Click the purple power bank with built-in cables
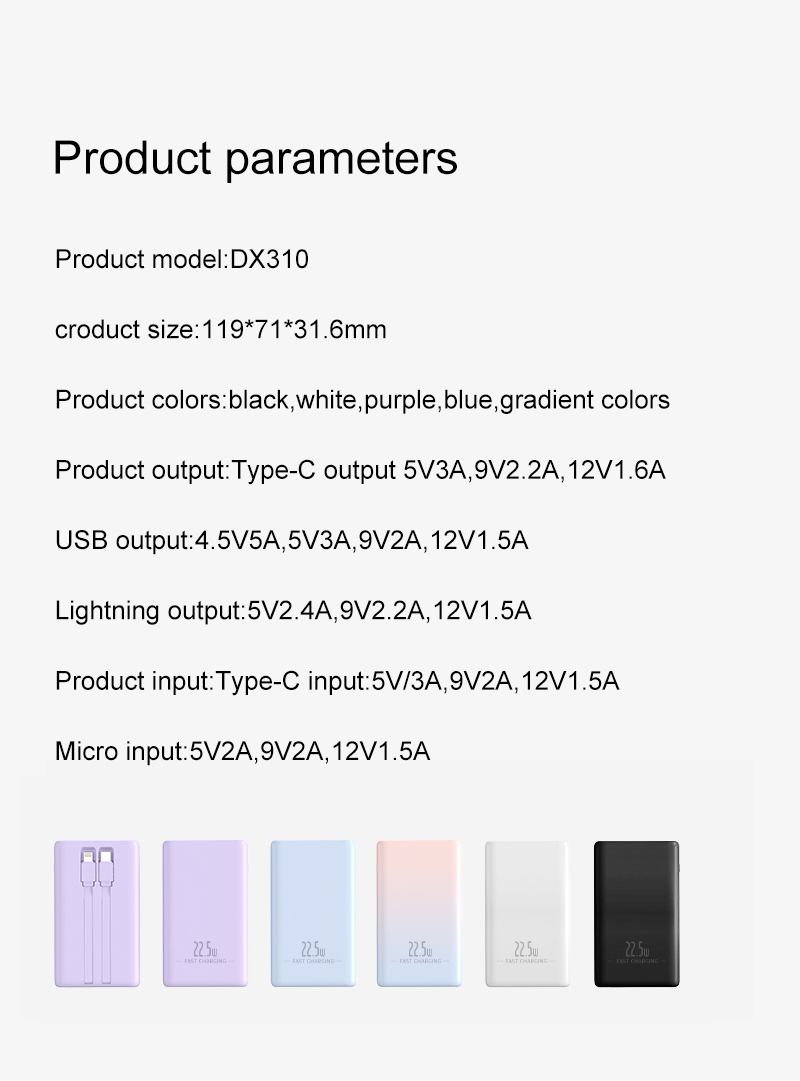The image size is (800, 1081). [97, 913]
